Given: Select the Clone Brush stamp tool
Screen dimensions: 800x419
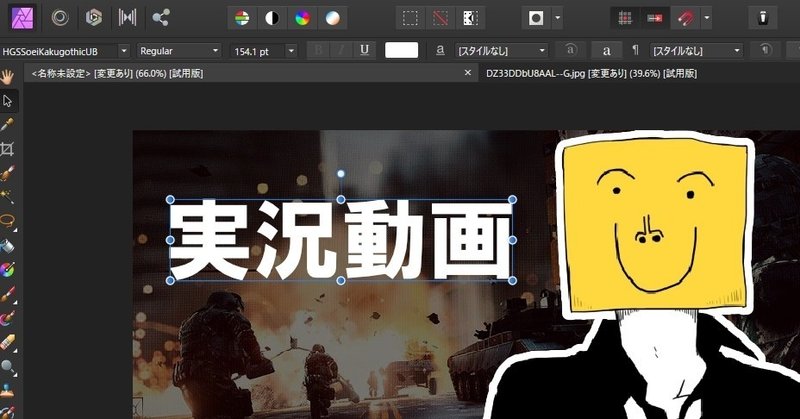Looking at the screenshot, I should pos(7,390).
